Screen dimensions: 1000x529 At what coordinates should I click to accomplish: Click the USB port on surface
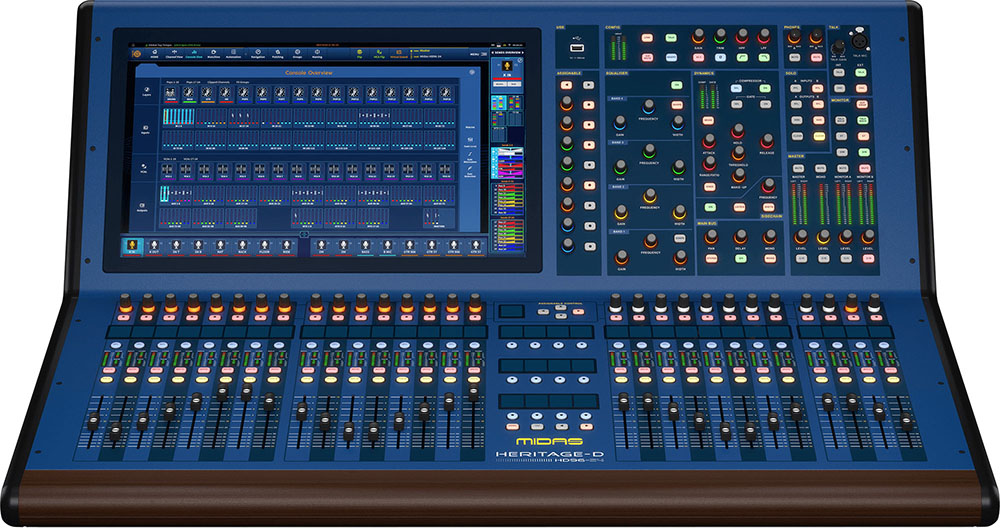click(577, 48)
